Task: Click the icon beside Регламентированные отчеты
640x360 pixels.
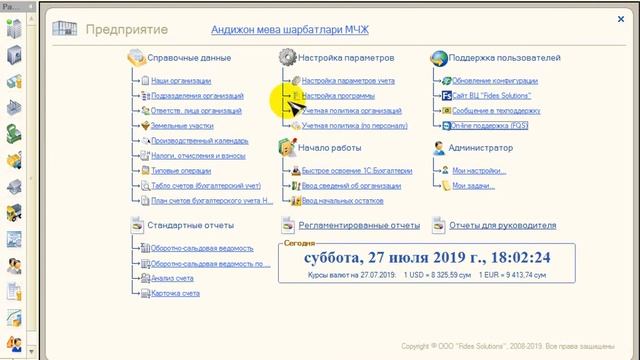Action: (x=288, y=225)
